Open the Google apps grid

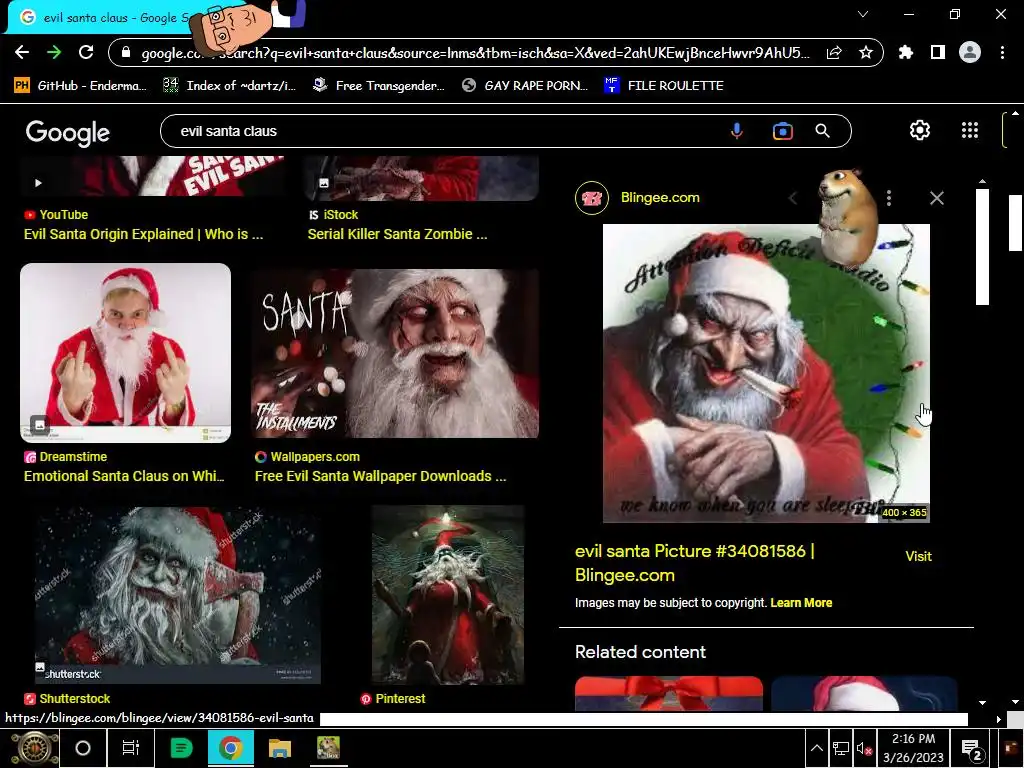970,131
